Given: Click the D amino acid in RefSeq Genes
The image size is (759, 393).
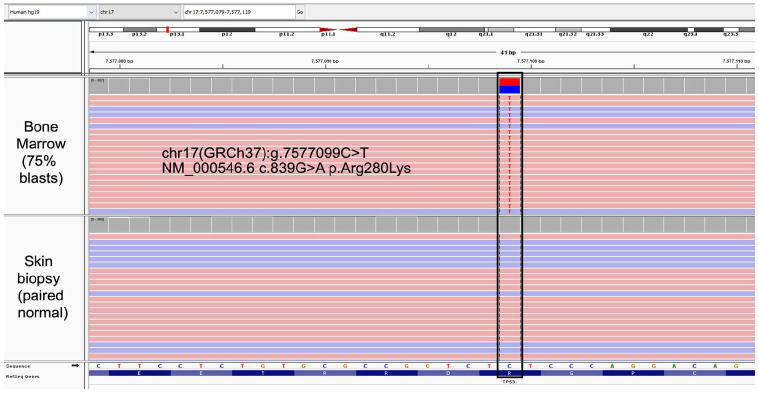Looking at the screenshot, I should click(x=448, y=373).
